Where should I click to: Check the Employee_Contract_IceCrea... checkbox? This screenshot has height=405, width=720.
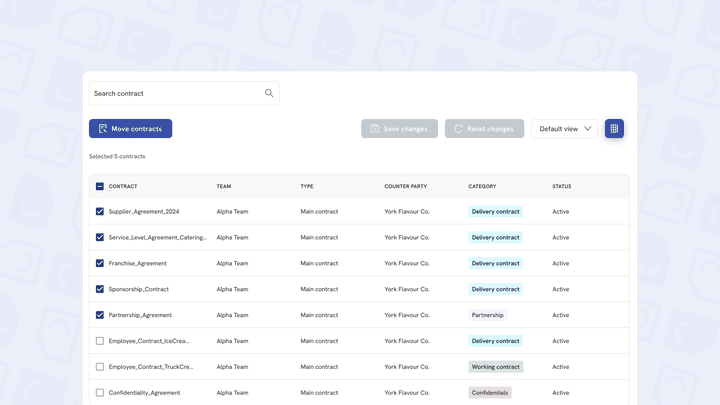tap(100, 341)
